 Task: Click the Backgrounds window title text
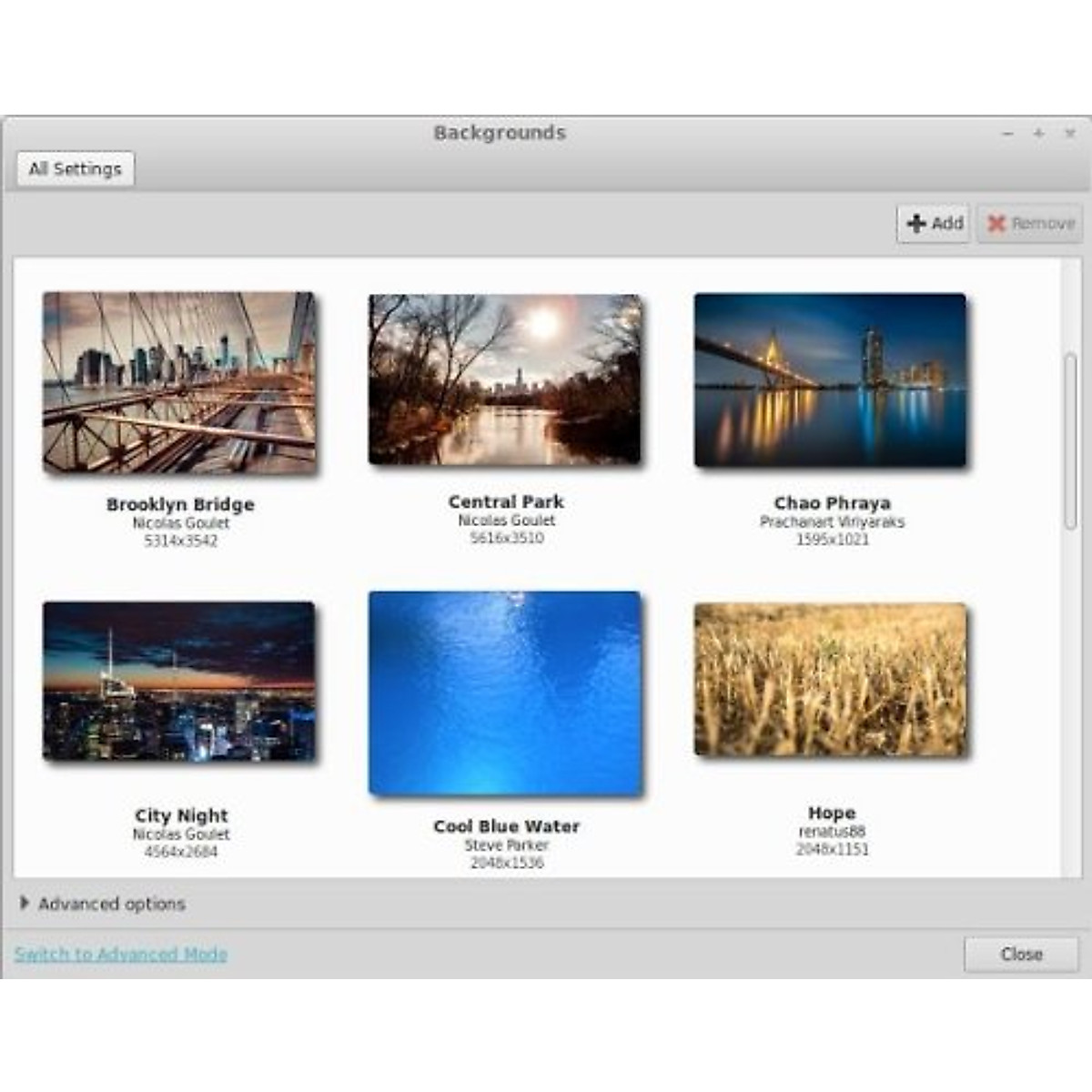click(500, 133)
